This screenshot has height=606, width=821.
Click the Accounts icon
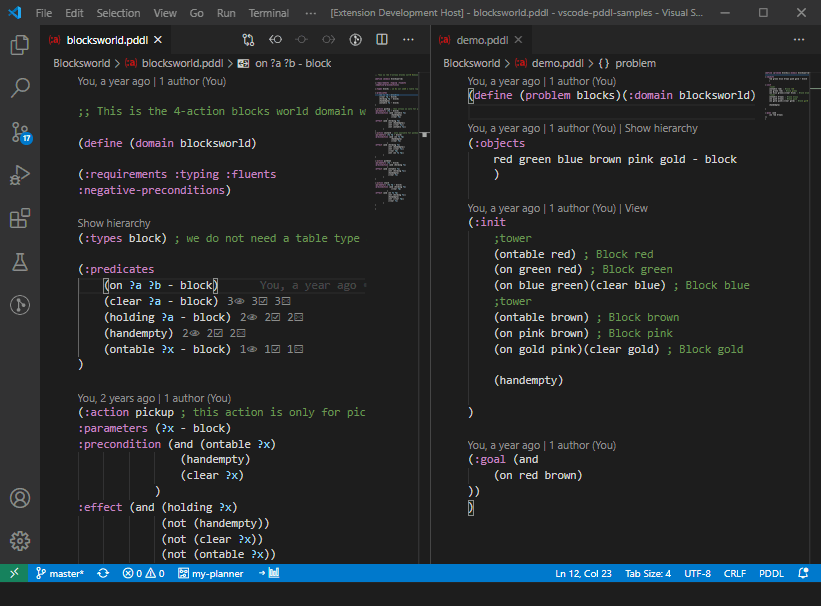pyautogui.click(x=19, y=498)
